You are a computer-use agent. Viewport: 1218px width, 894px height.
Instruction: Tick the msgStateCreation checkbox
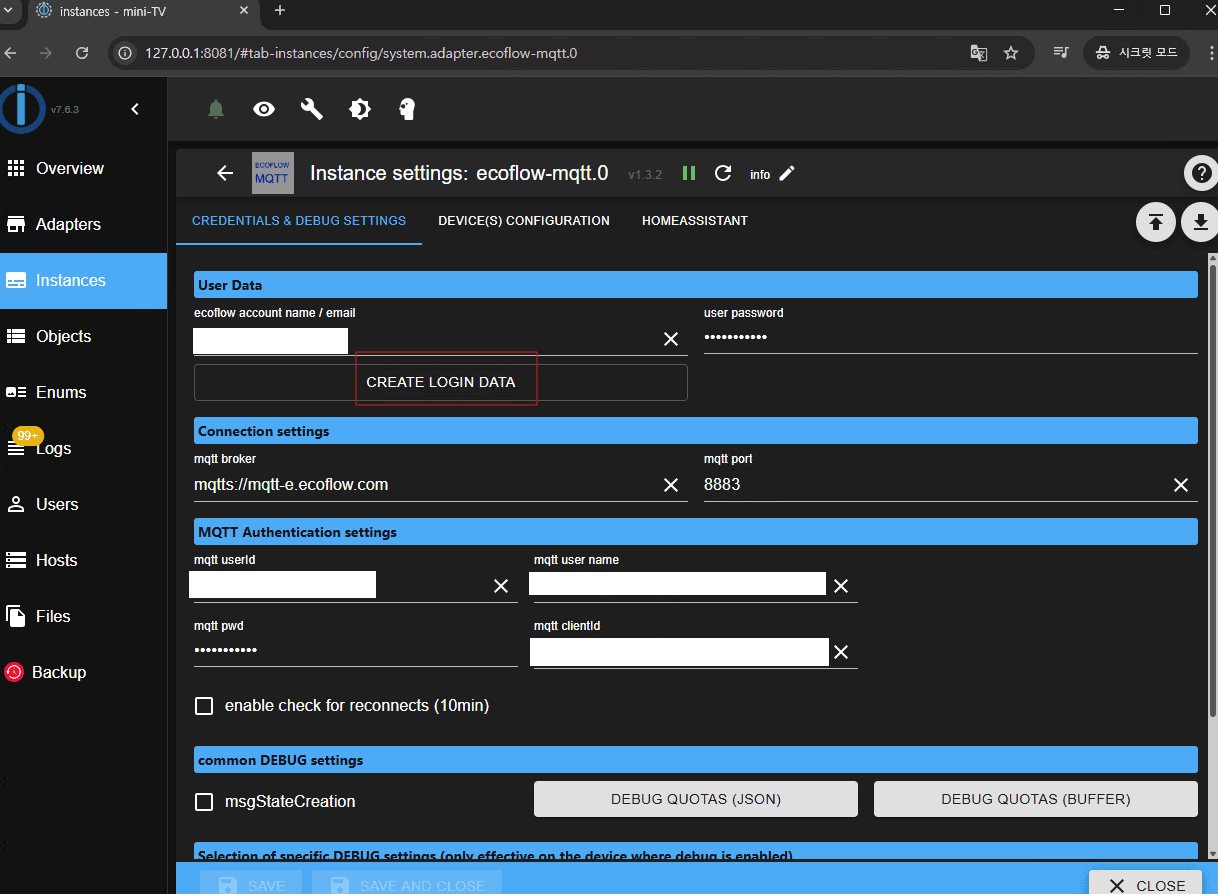click(x=204, y=802)
